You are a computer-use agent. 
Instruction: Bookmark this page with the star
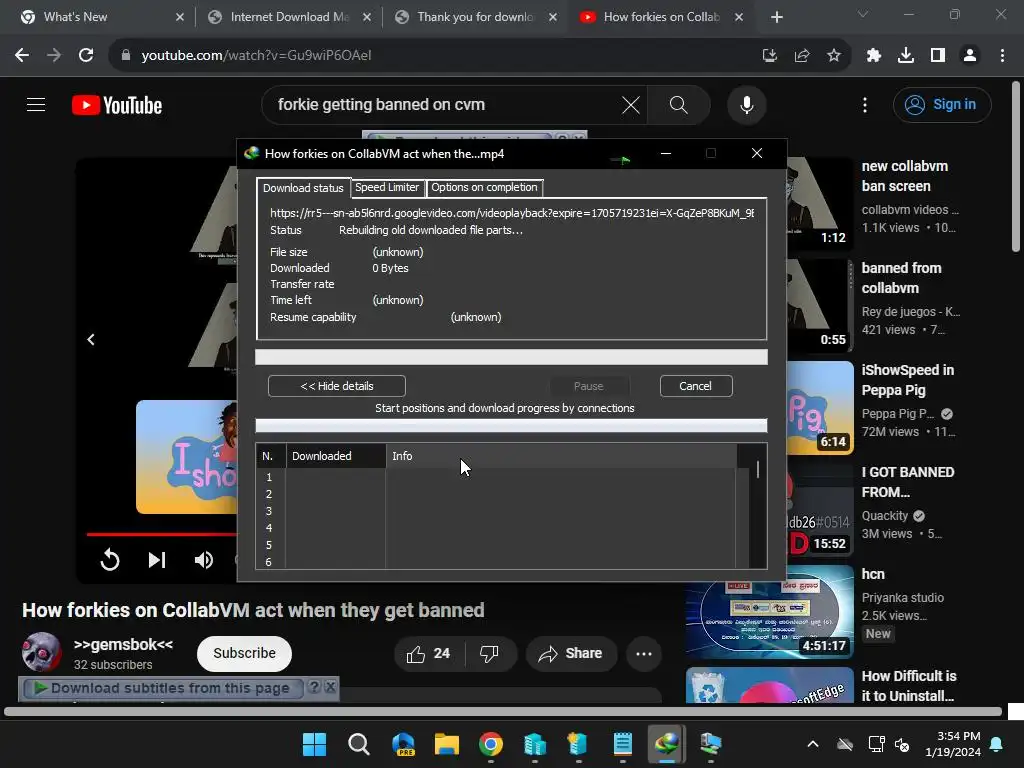point(833,56)
